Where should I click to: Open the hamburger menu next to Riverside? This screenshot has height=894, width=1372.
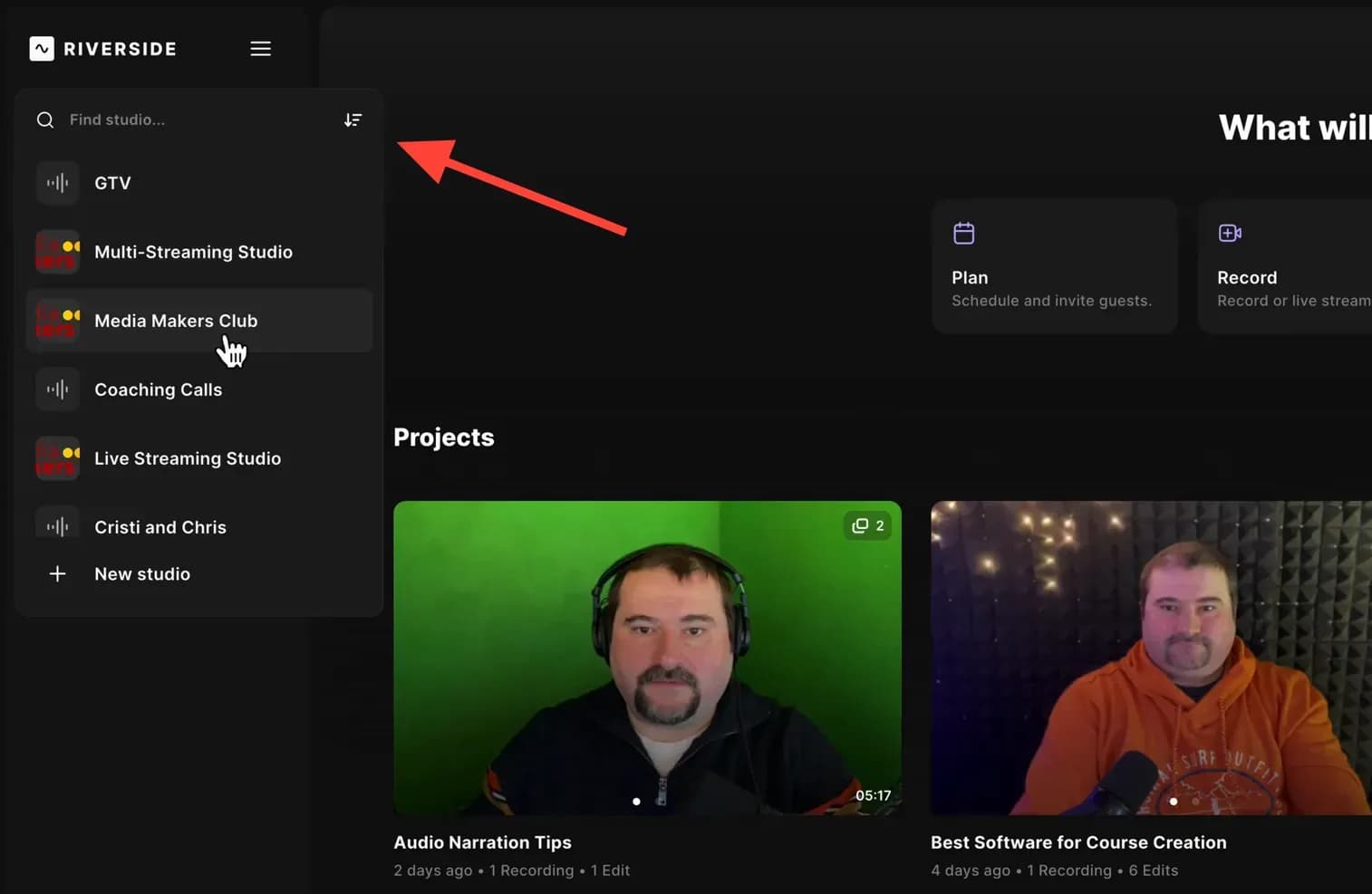[260, 49]
